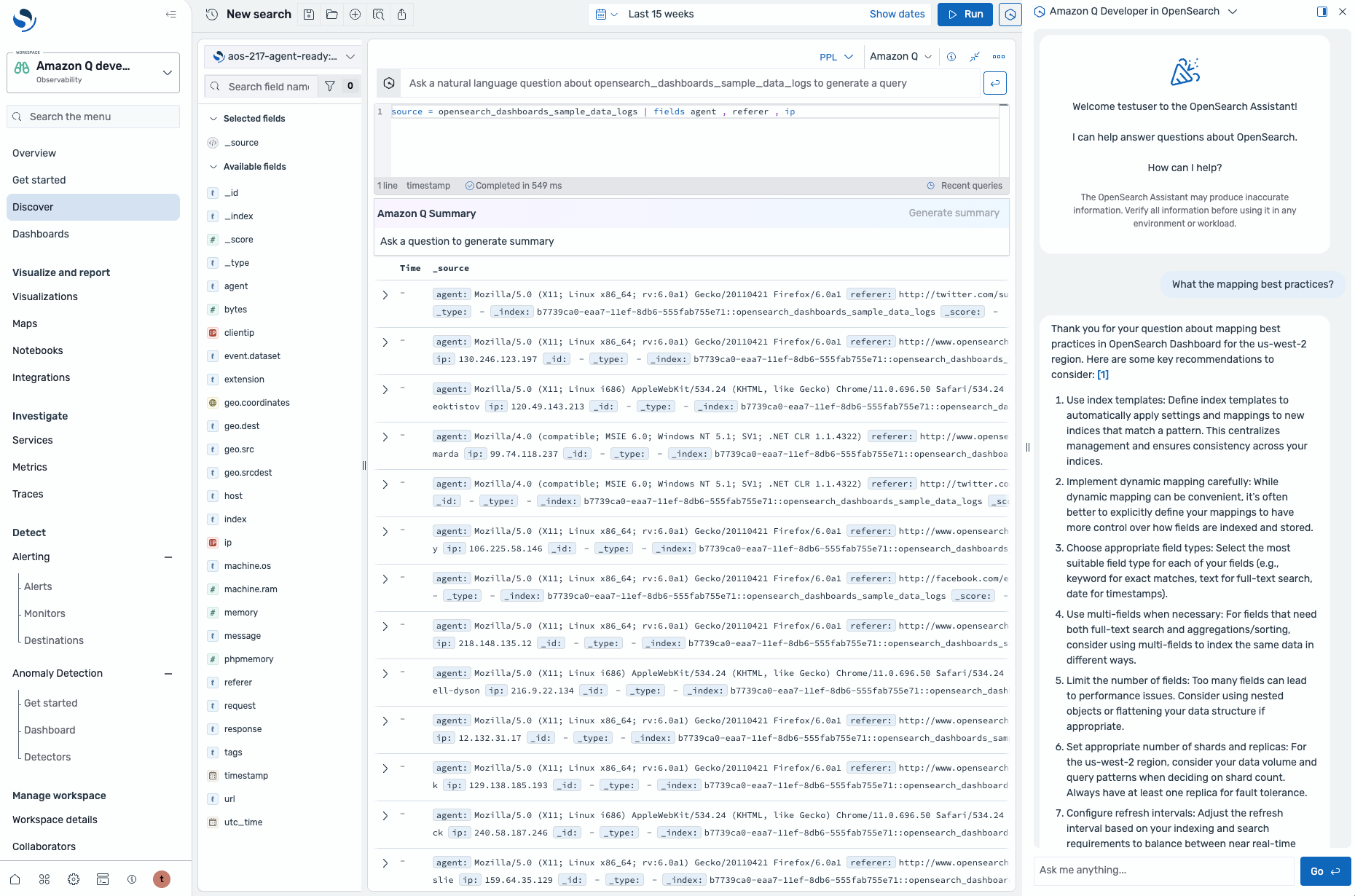Click Show dates link
The width and height of the screenshot is (1355, 896).
897,14
